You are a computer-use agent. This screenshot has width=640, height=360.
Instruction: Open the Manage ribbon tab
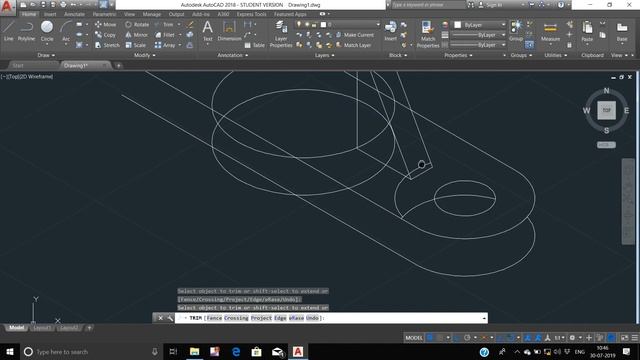coord(151,14)
